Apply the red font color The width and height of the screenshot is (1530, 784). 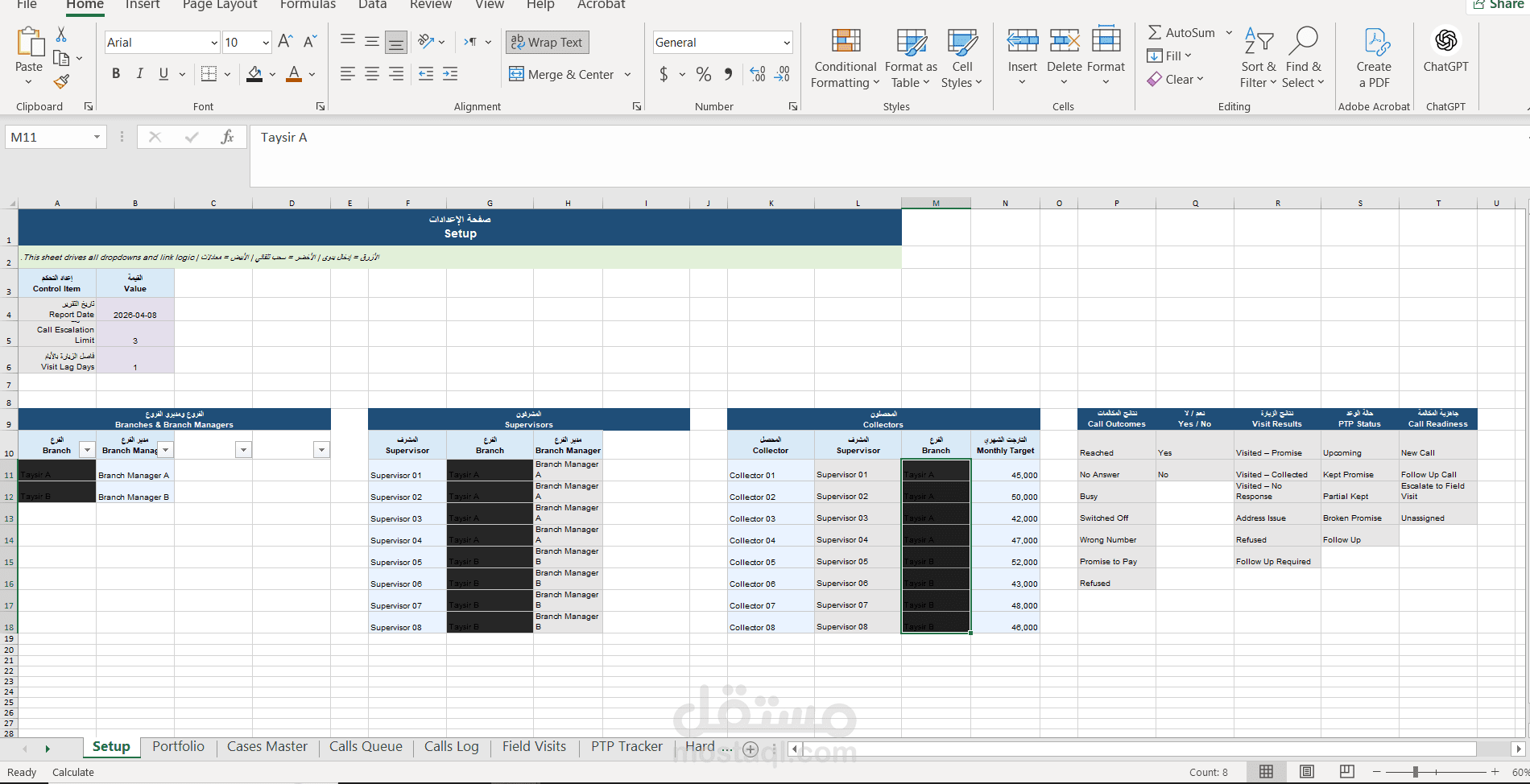(294, 74)
